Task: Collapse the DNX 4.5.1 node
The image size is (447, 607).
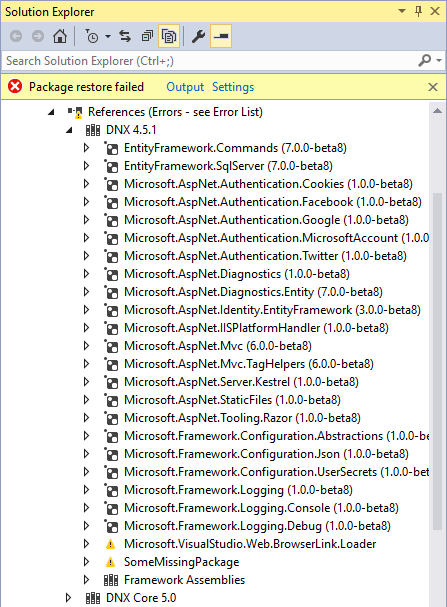Action: (x=69, y=130)
